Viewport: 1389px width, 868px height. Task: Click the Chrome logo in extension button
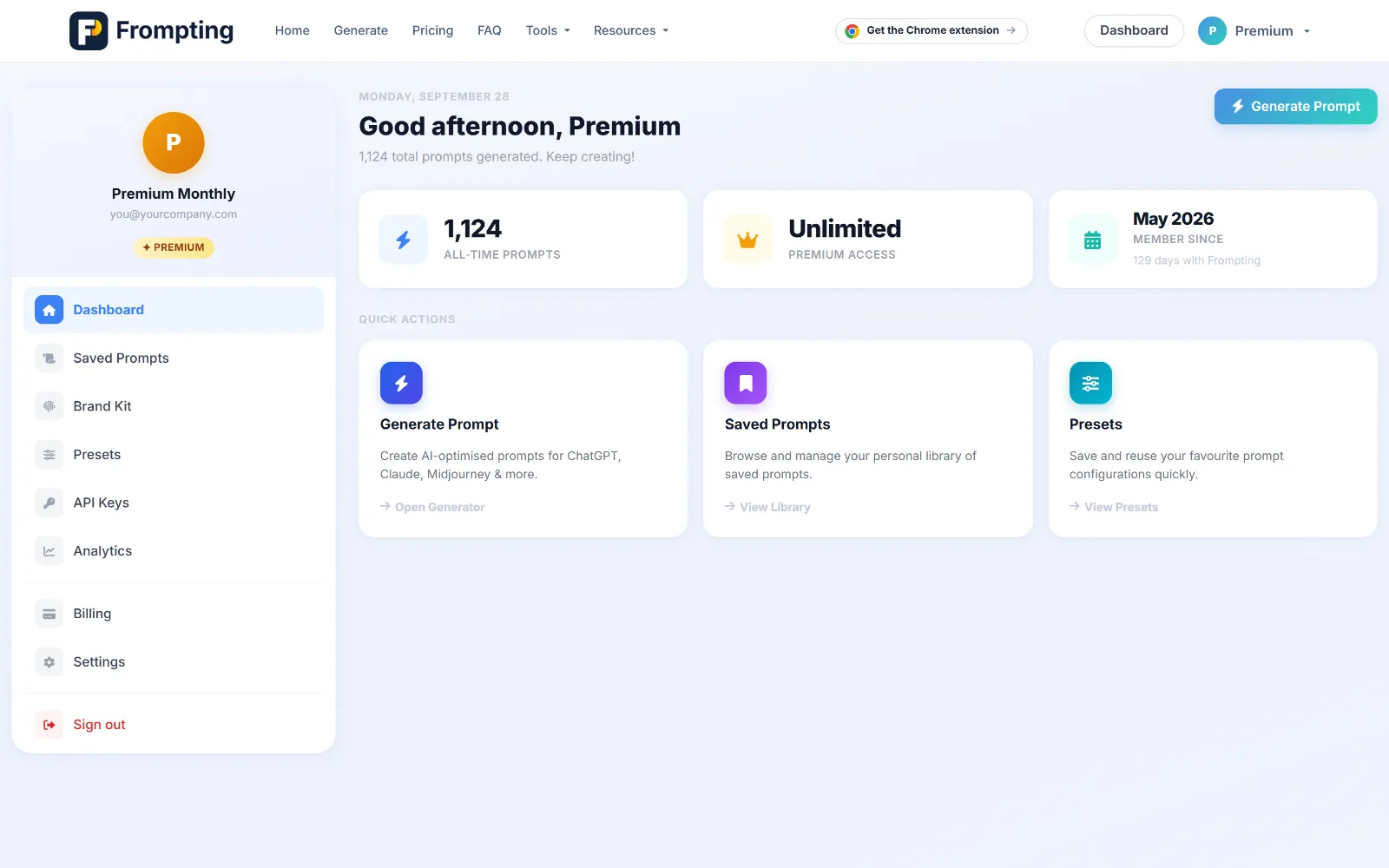[x=852, y=30]
